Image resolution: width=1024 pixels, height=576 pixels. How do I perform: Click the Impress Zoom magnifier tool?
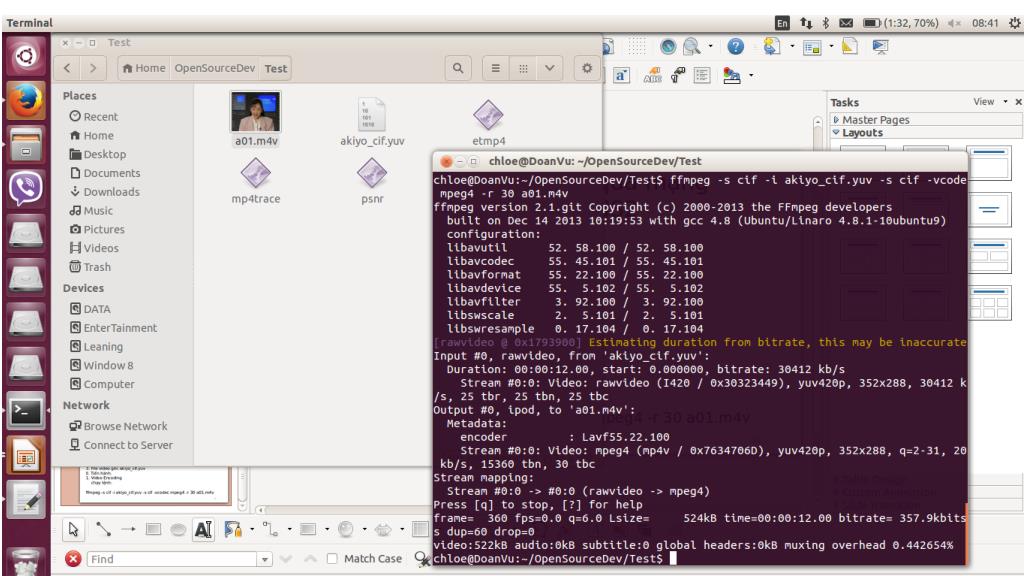tap(692, 46)
